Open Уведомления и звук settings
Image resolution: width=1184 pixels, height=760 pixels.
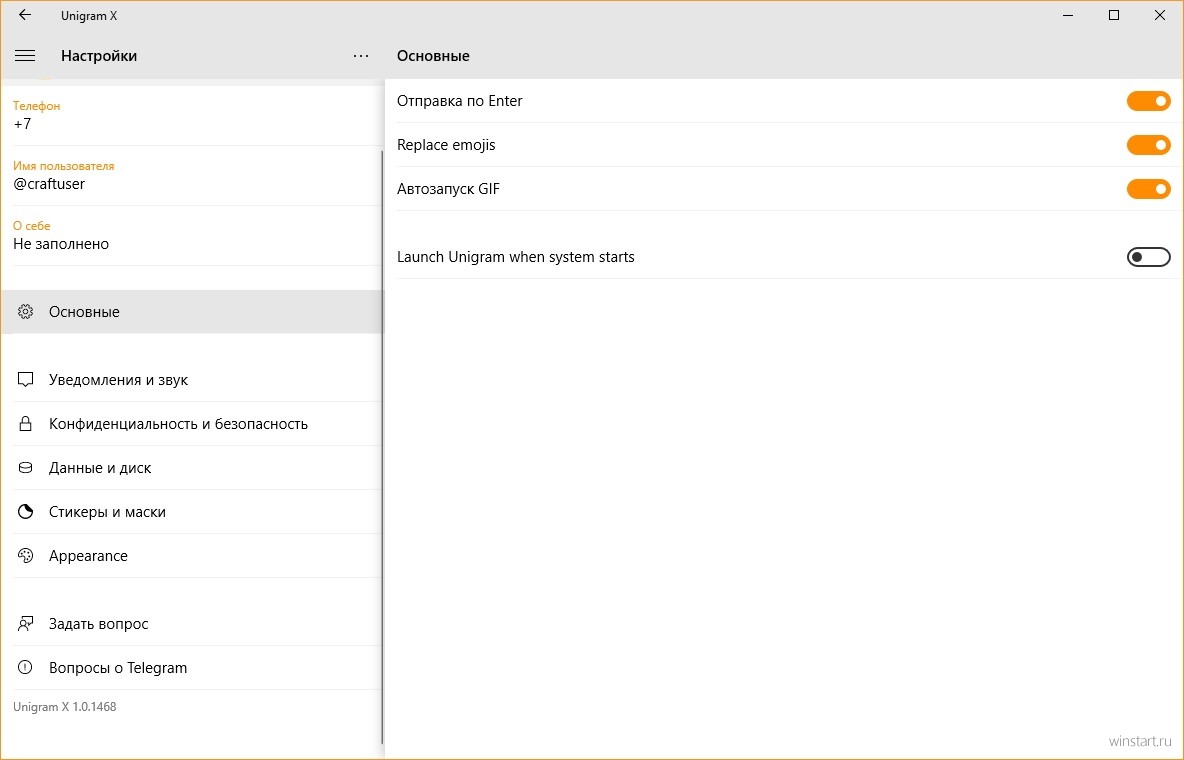(x=193, y=379)
